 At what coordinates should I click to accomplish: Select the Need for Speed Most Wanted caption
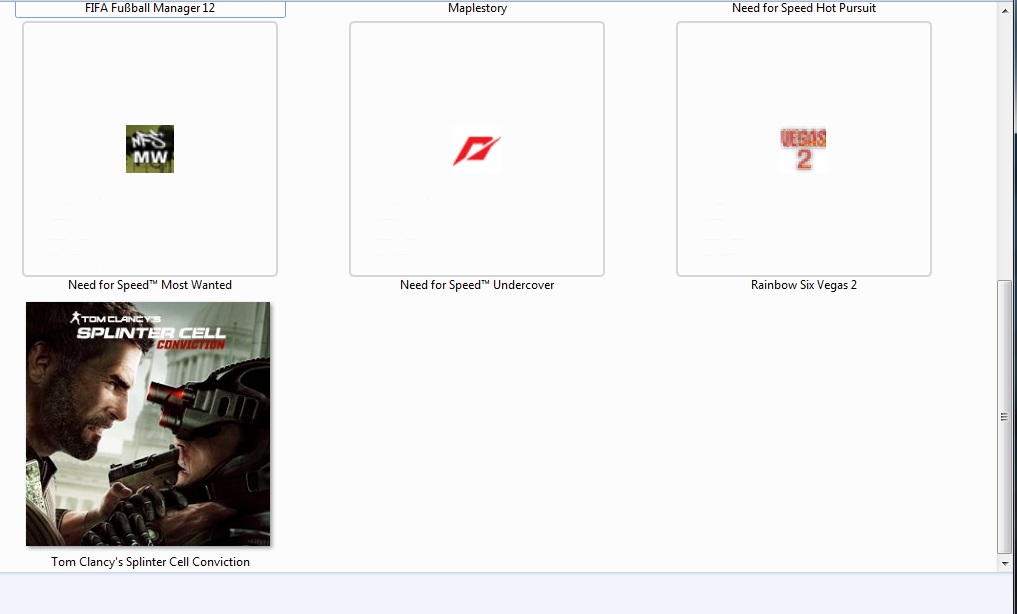(x=150, y=285)
